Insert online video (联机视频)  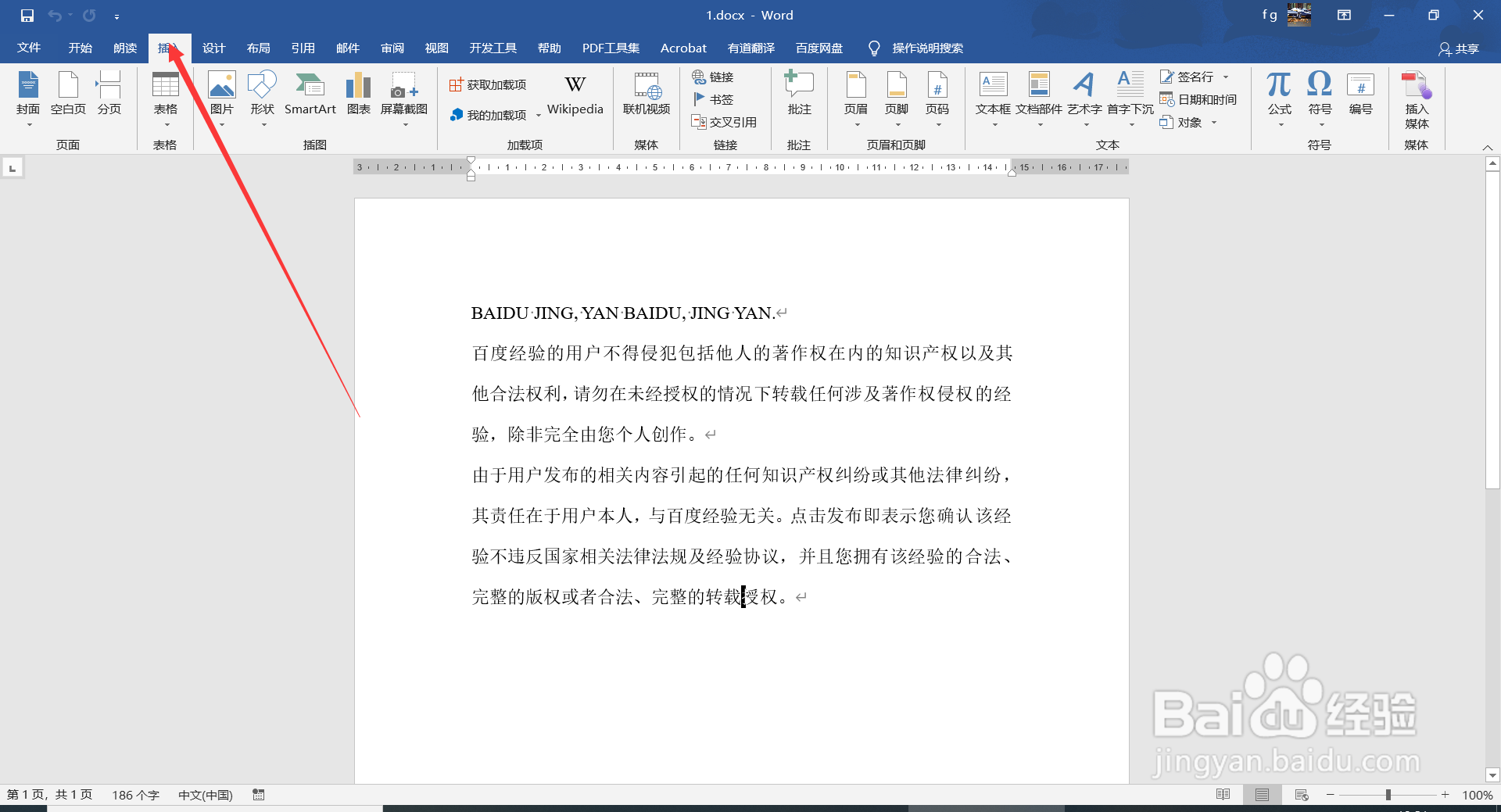[x=647, y=94]
